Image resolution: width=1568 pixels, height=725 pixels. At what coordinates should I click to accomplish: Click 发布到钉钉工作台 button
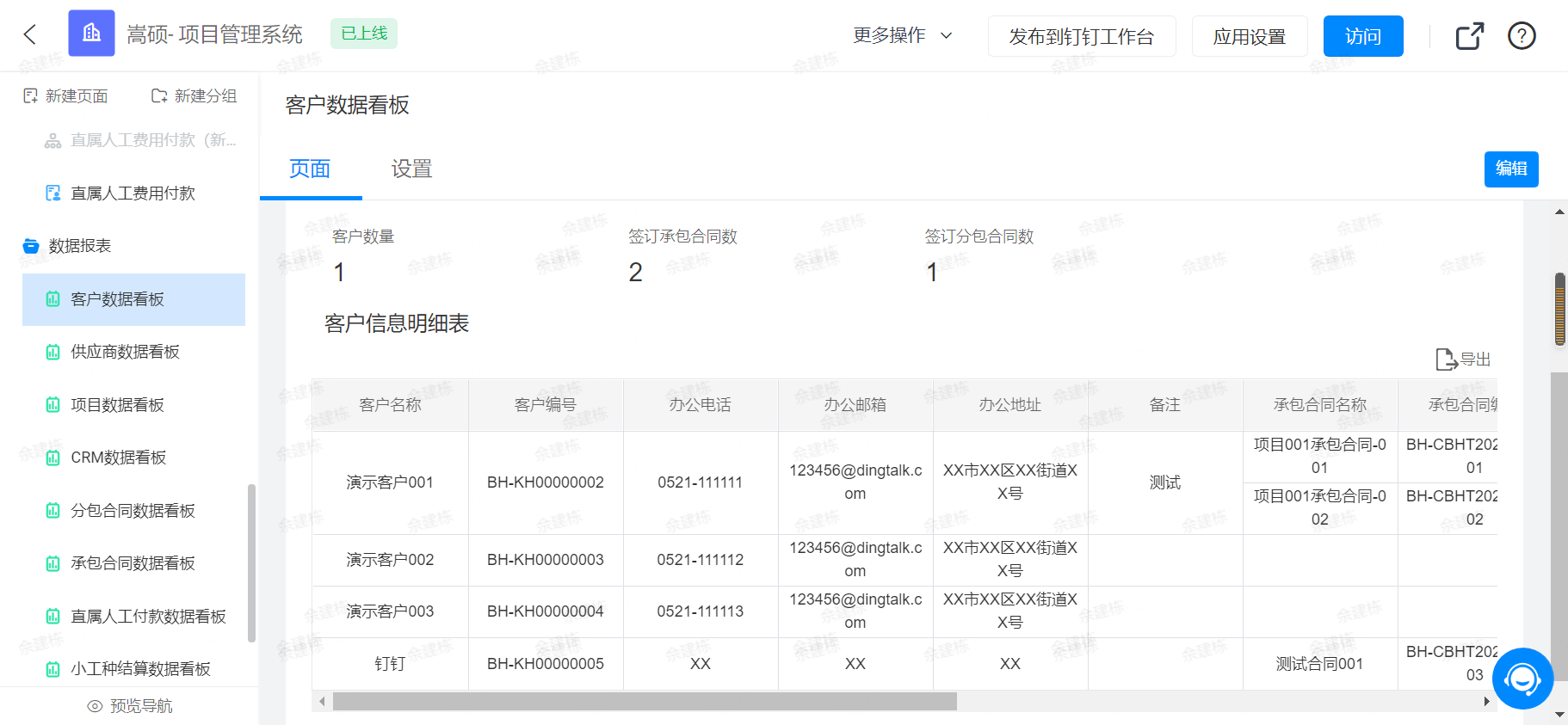(1082, 36)
